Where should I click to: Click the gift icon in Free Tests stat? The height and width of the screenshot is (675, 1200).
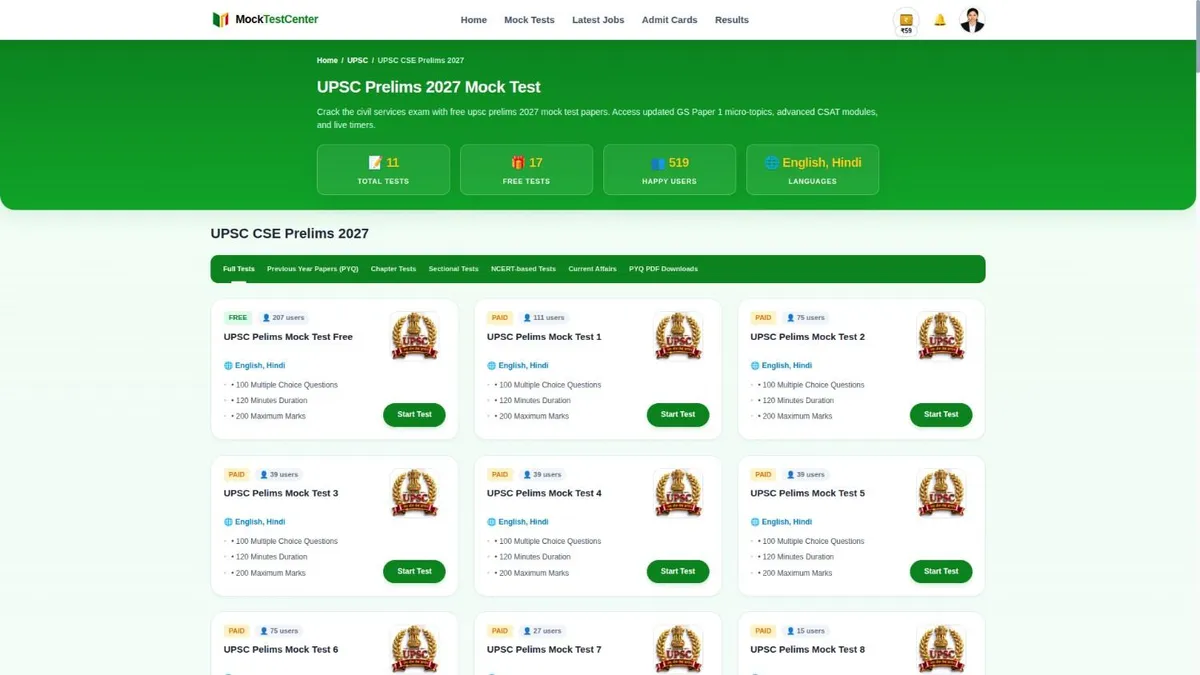518,162
